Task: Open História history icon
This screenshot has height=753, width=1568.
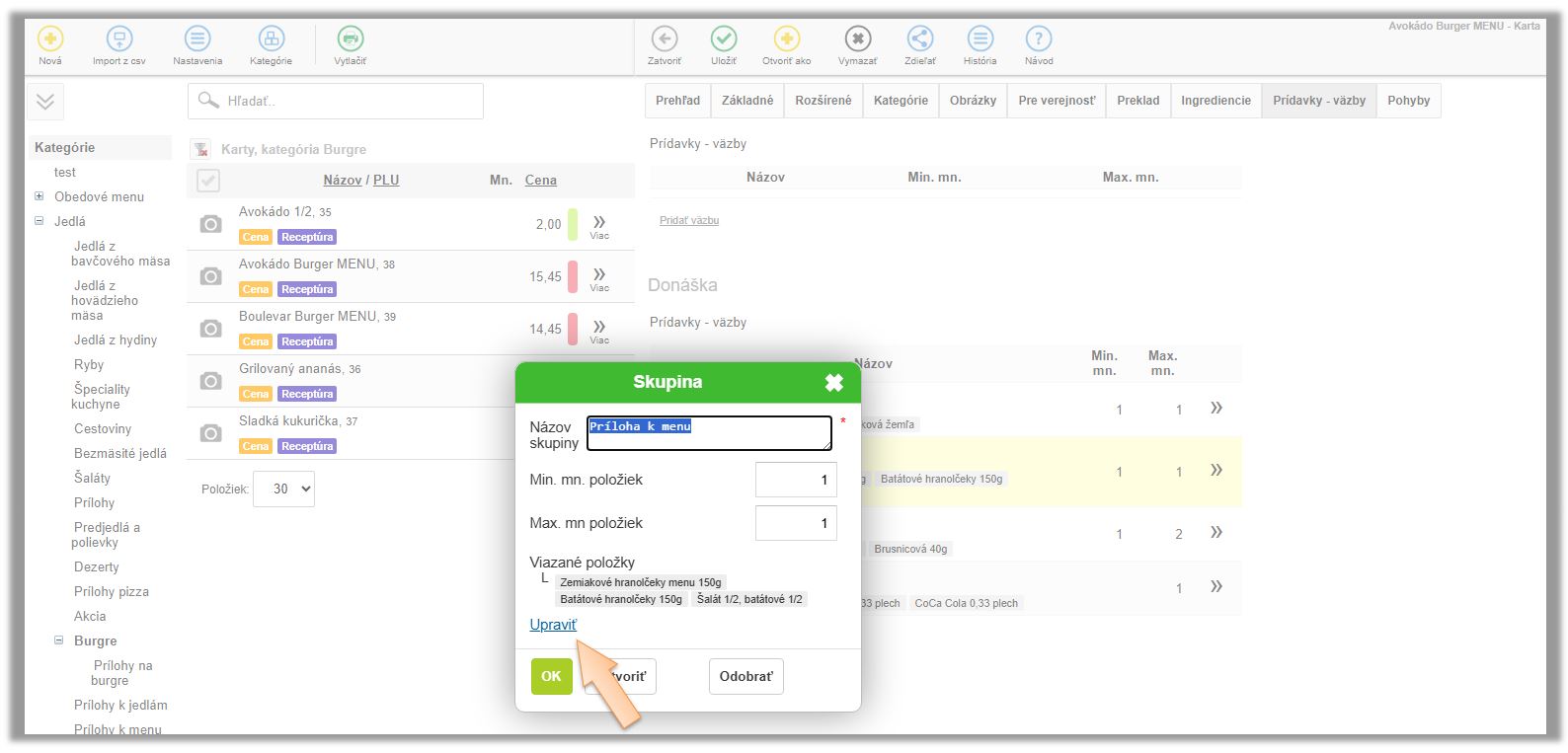Action: (980, 39)
